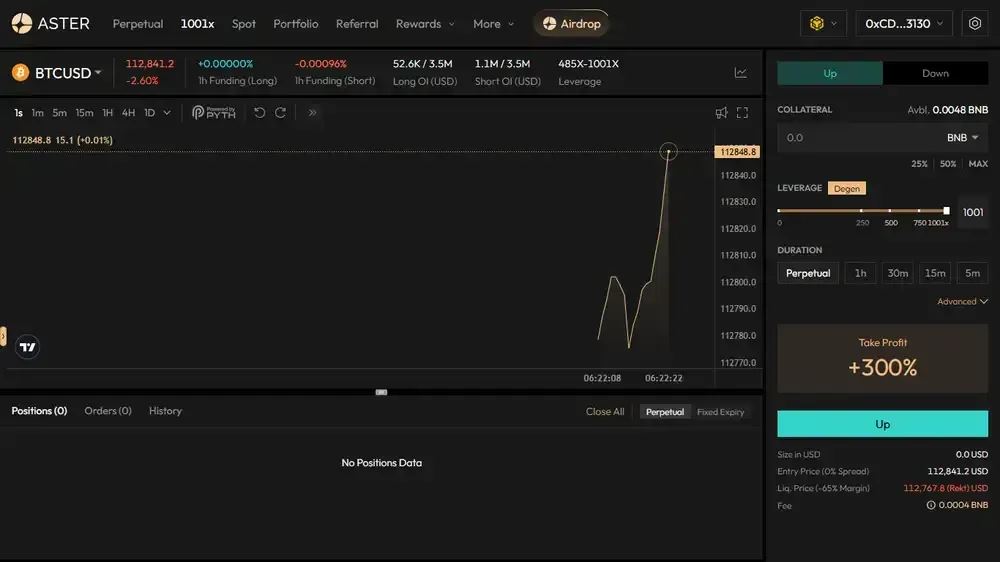Click the chart undo arrow icon

click(260, 113)
